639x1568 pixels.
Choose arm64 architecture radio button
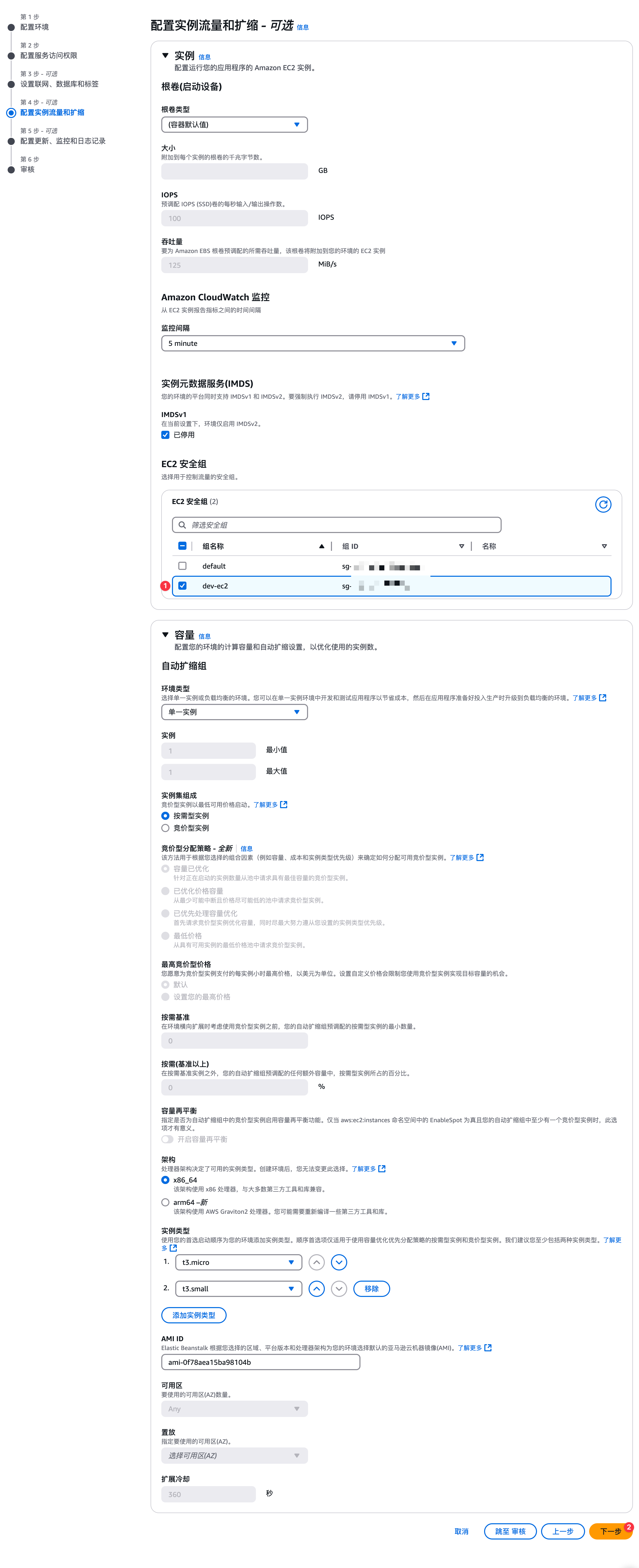165,1202
